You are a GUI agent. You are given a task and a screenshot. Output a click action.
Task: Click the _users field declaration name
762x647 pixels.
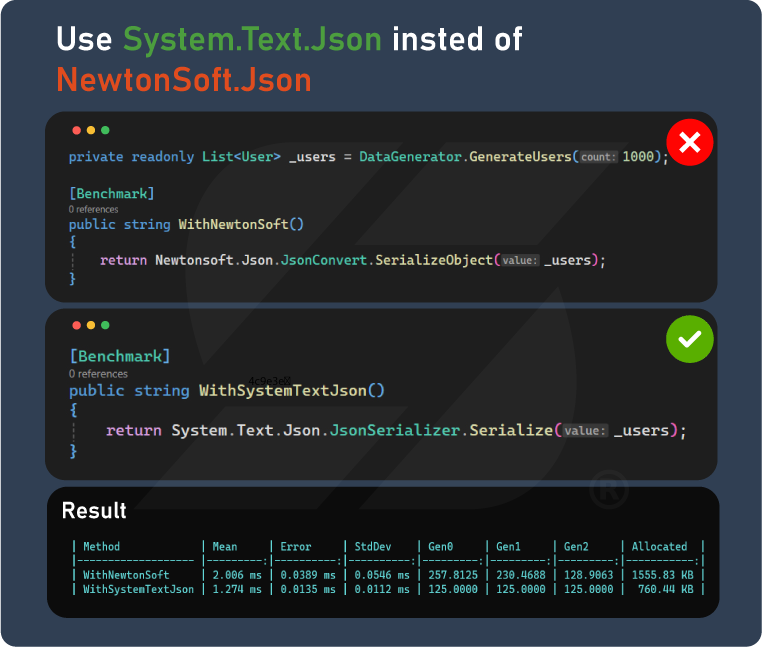point(312,157)
